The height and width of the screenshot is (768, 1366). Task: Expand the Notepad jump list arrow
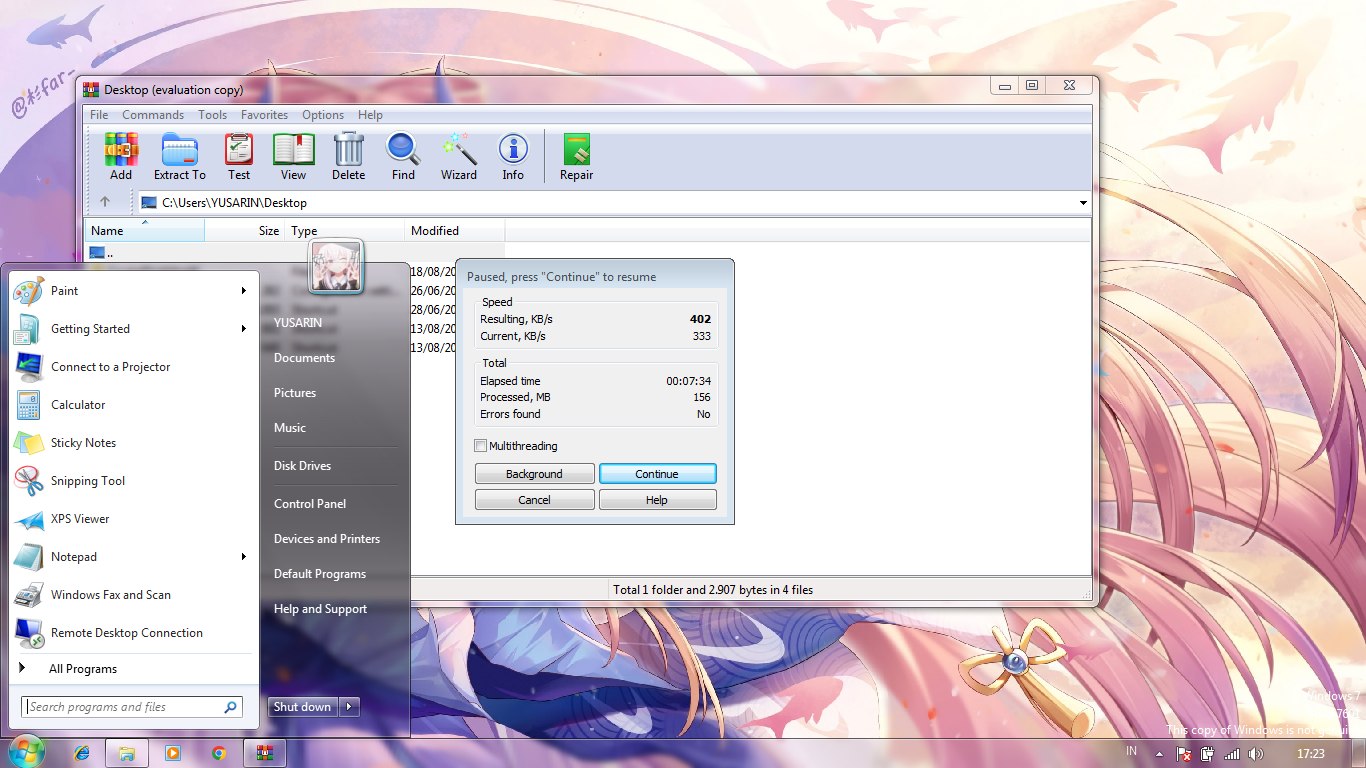pyautogui.click(x=243, y=557)
